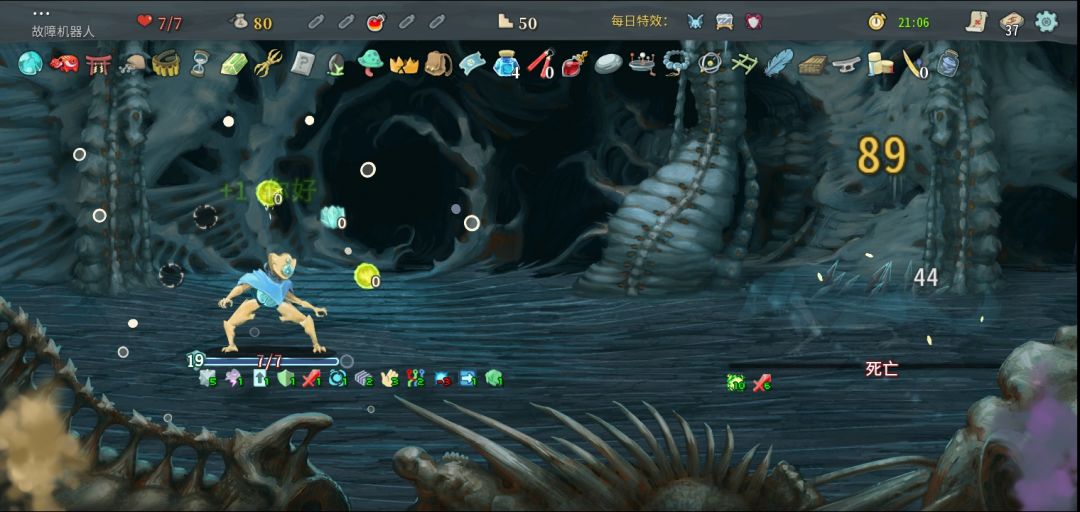Inspect the brown backpack relic
Screen dimensions: 1080x512
tap(438, 64)
